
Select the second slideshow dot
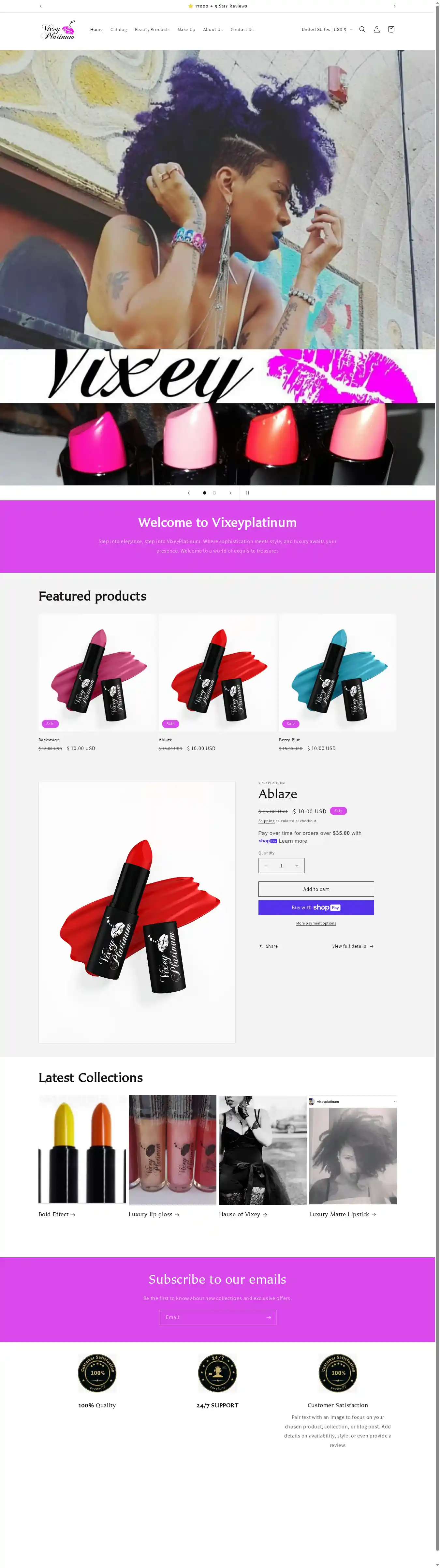click(x=214, y=493)
